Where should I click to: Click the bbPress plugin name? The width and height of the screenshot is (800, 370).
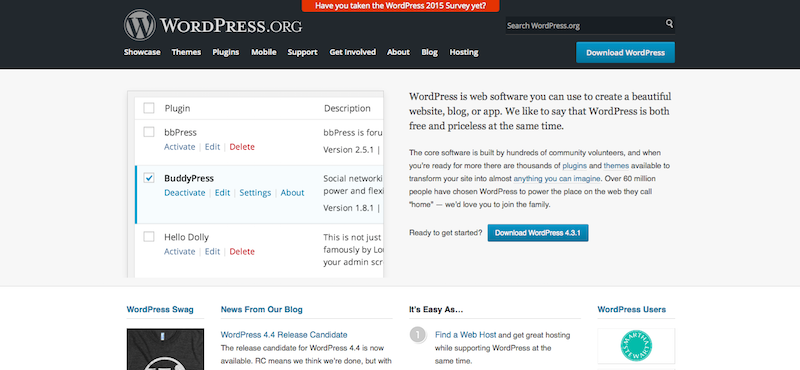[x=180, y=132]
